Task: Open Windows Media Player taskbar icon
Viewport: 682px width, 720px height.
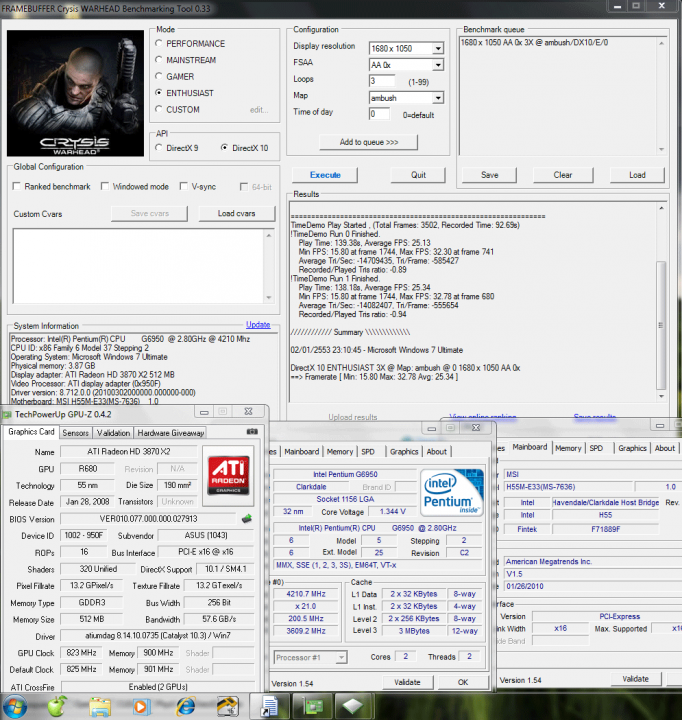Action: 141,707
